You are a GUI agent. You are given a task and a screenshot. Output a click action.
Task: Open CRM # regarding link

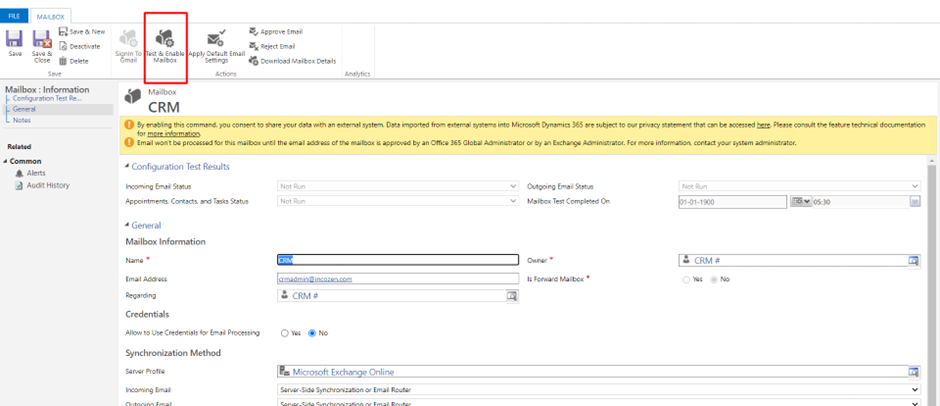(305, 296)
